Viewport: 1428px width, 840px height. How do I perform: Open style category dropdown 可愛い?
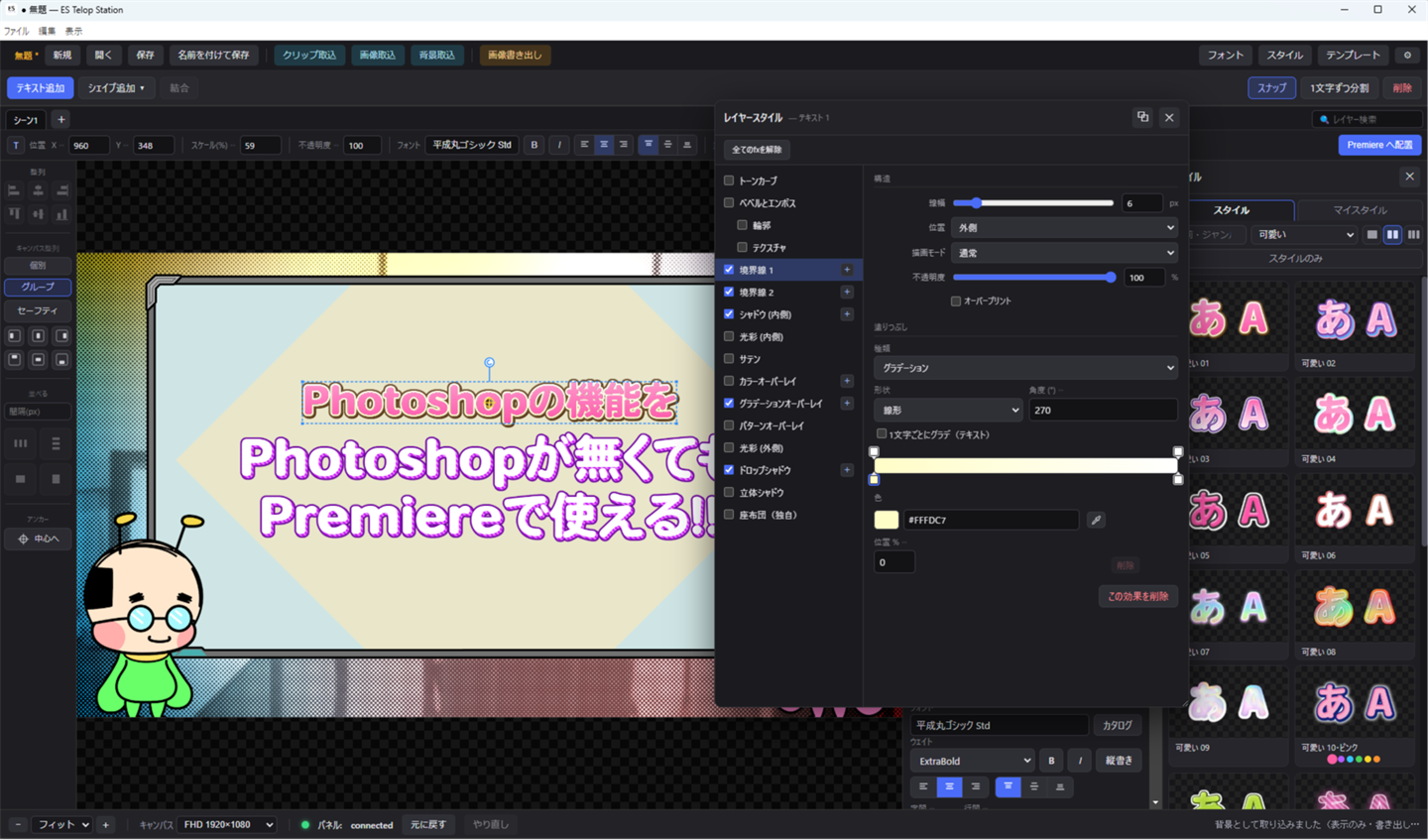point(1305,235)
